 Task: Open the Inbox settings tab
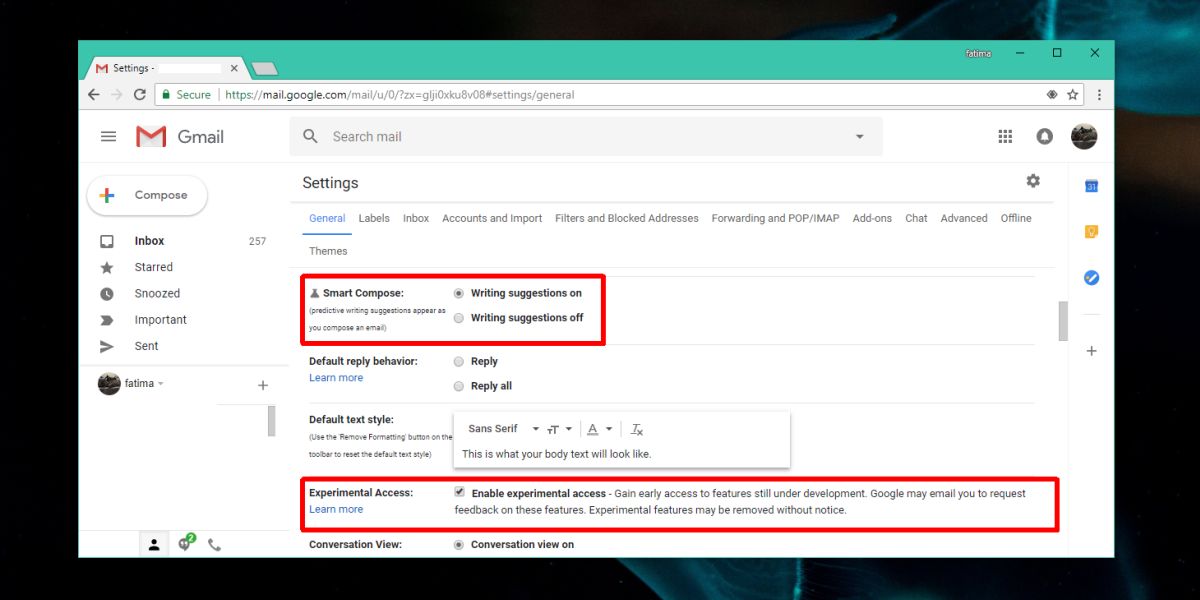pos(416,218)
